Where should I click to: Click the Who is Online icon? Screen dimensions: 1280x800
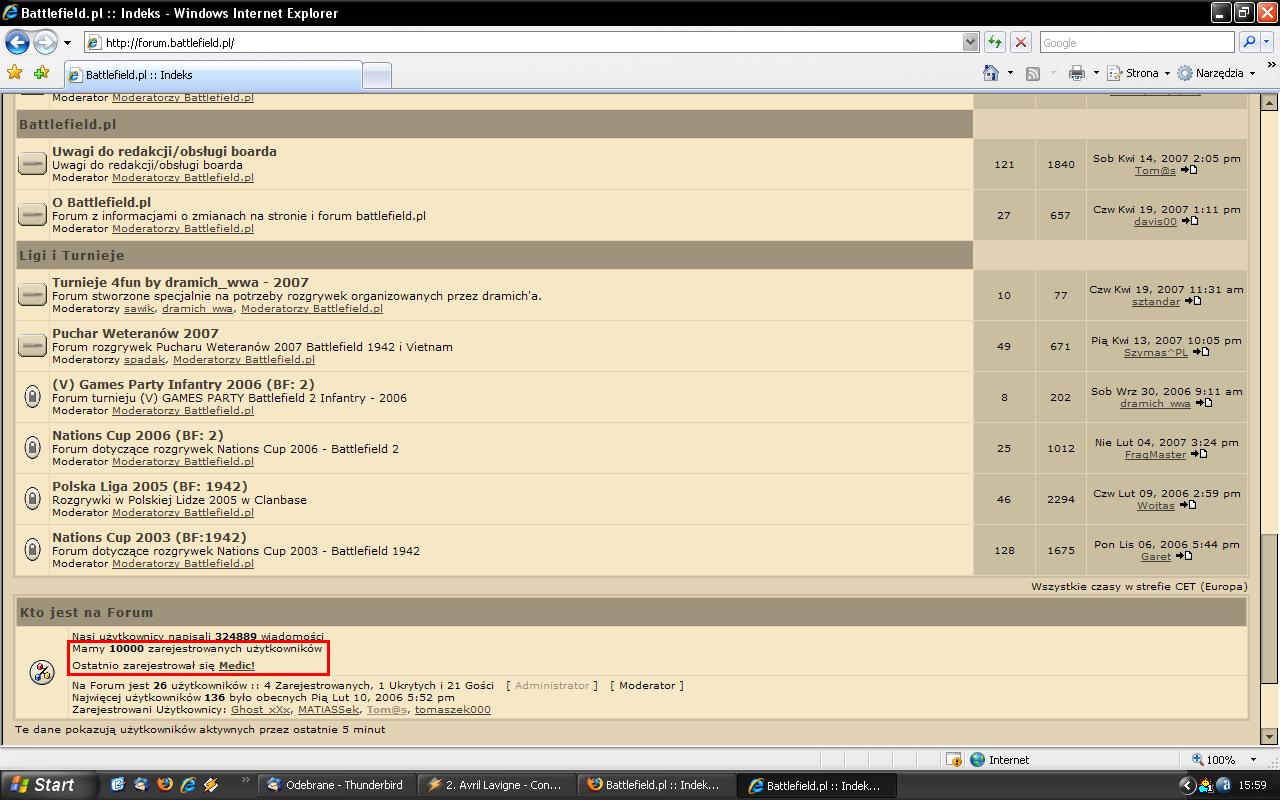pyautogui.click(x=41, y=672)
